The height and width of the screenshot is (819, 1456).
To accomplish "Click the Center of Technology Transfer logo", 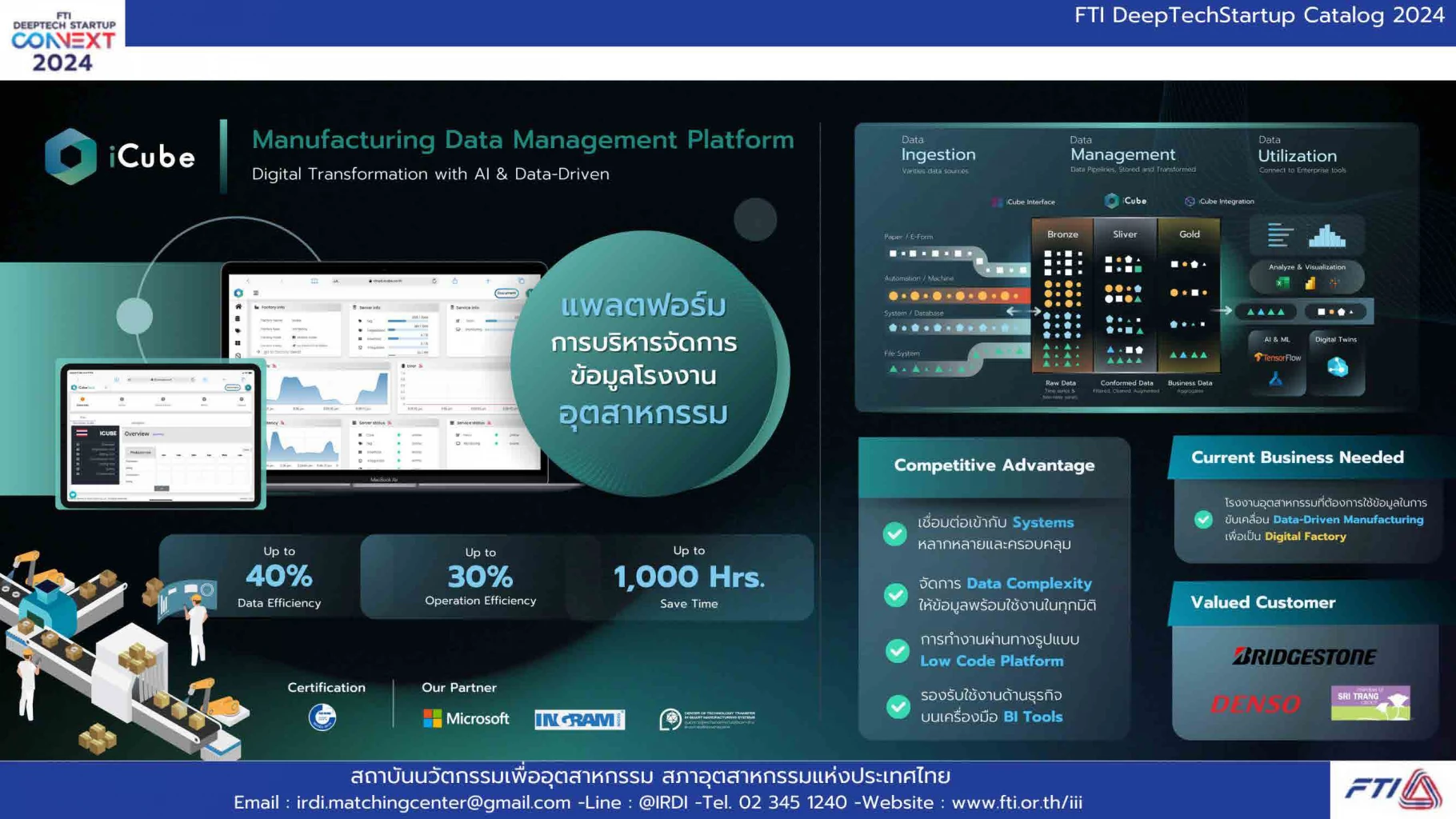I will pyautogui.click(x=707, y=719).
